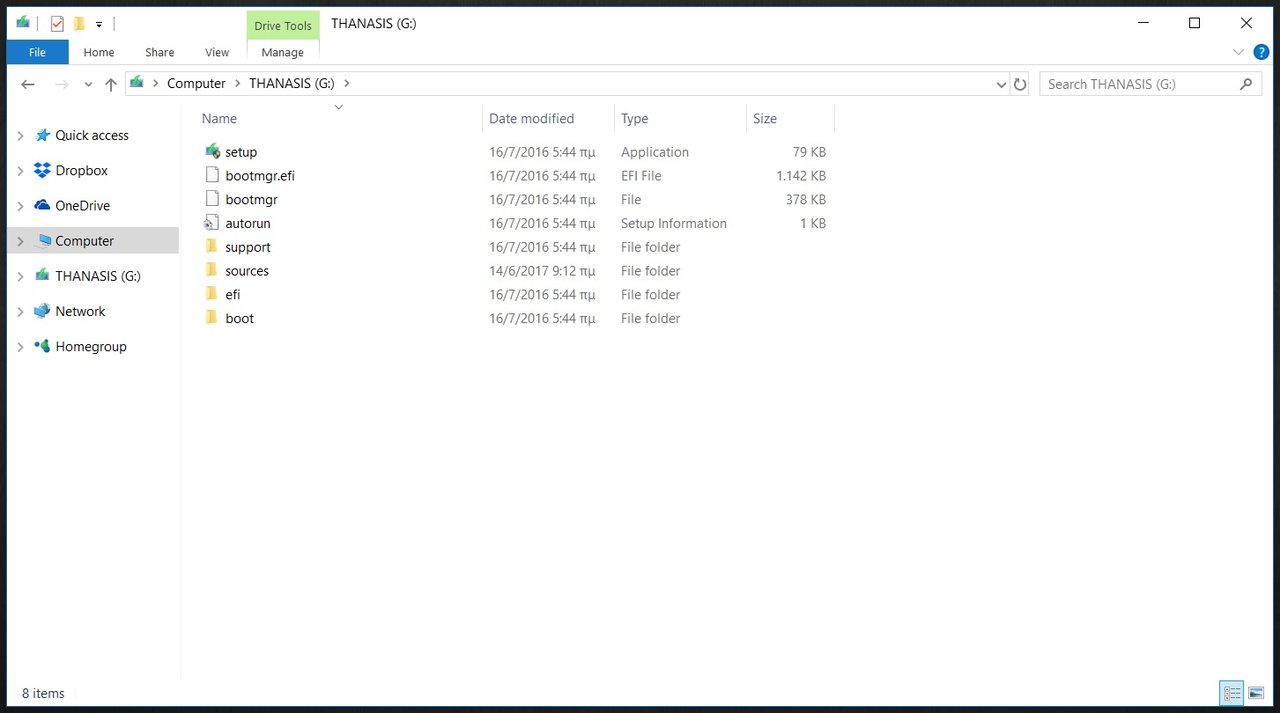Open the File menu
The height and width of the screenshot is (713, 1280).
37,52
